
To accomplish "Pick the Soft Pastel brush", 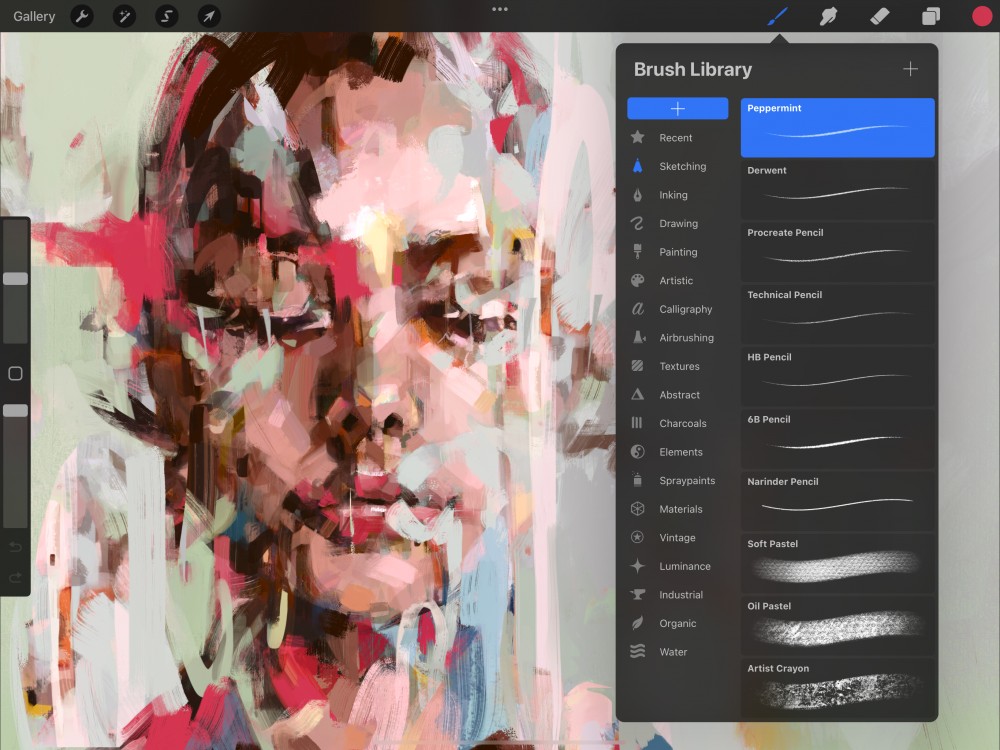I will tap(837, 561).
